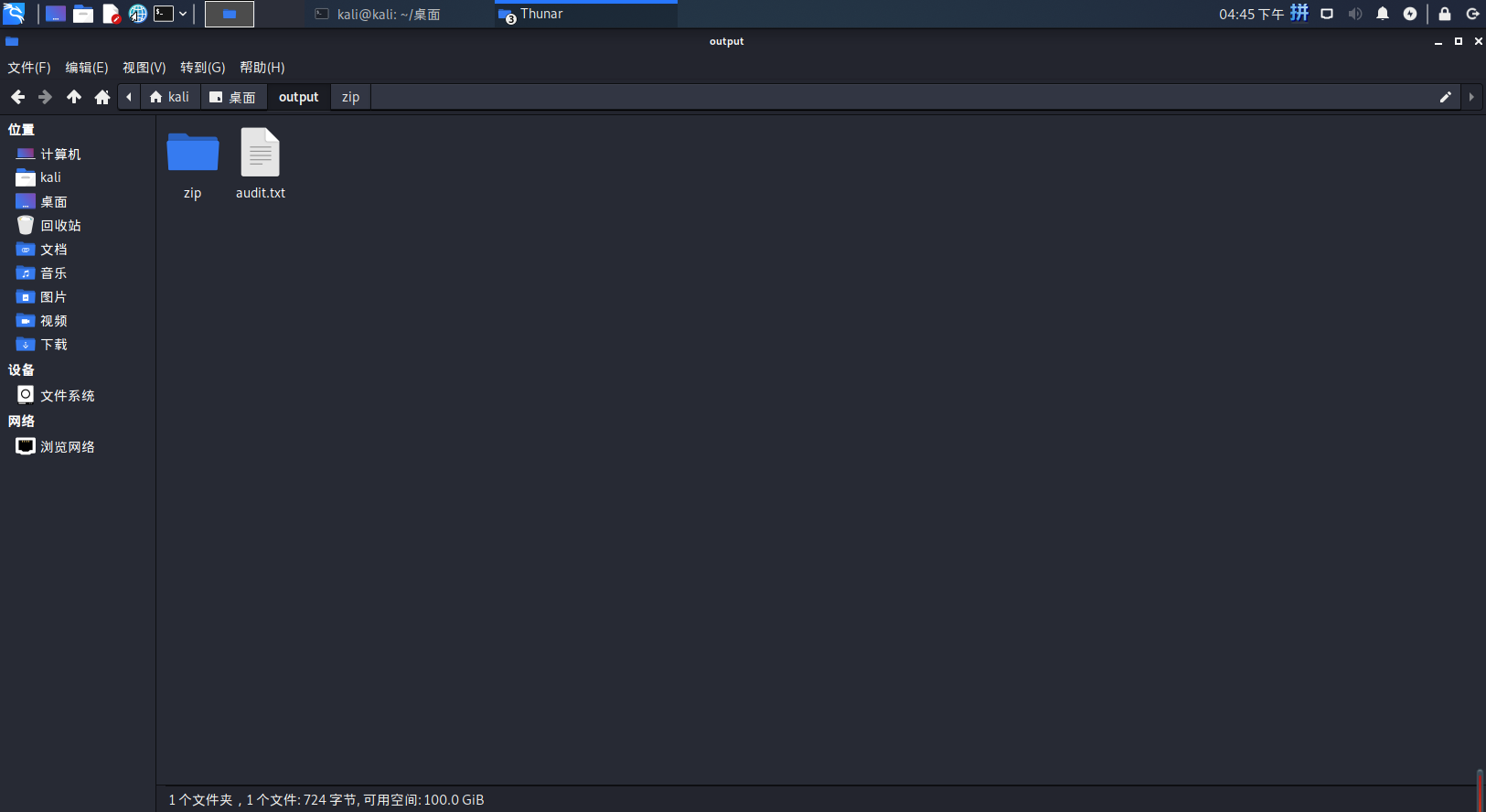
Task: Click the volume speaker icon
Action: coord(1355,14)
